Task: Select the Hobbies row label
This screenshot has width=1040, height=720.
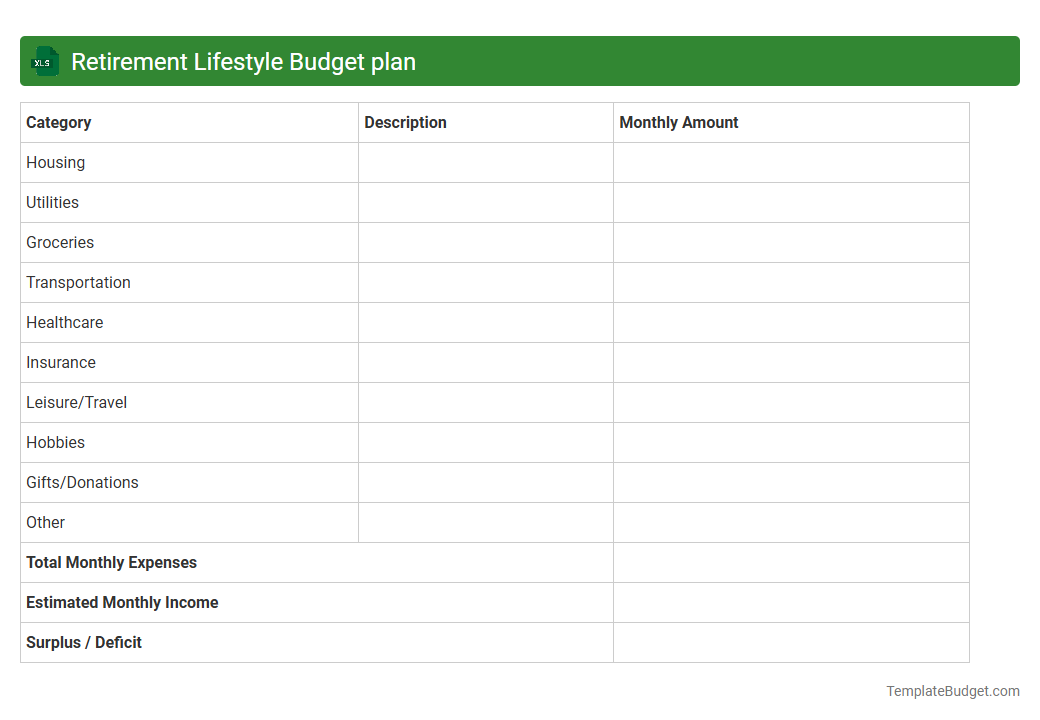Action: [55, 442]
